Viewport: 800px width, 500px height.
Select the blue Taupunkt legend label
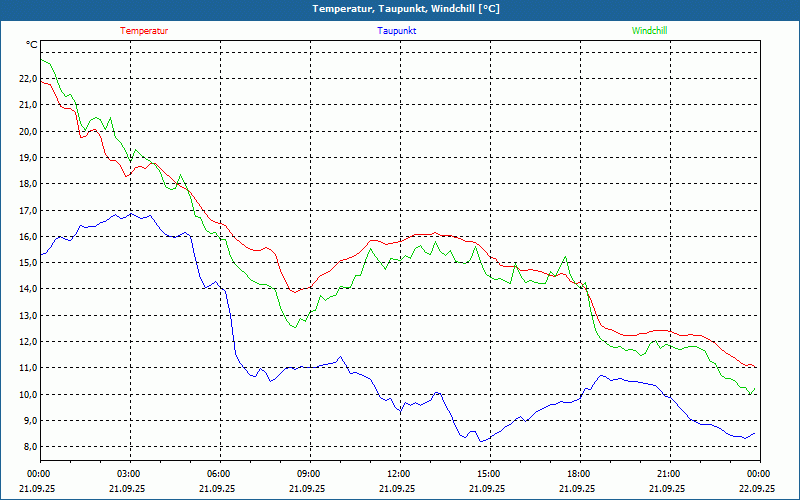click(x=397, y=31)
